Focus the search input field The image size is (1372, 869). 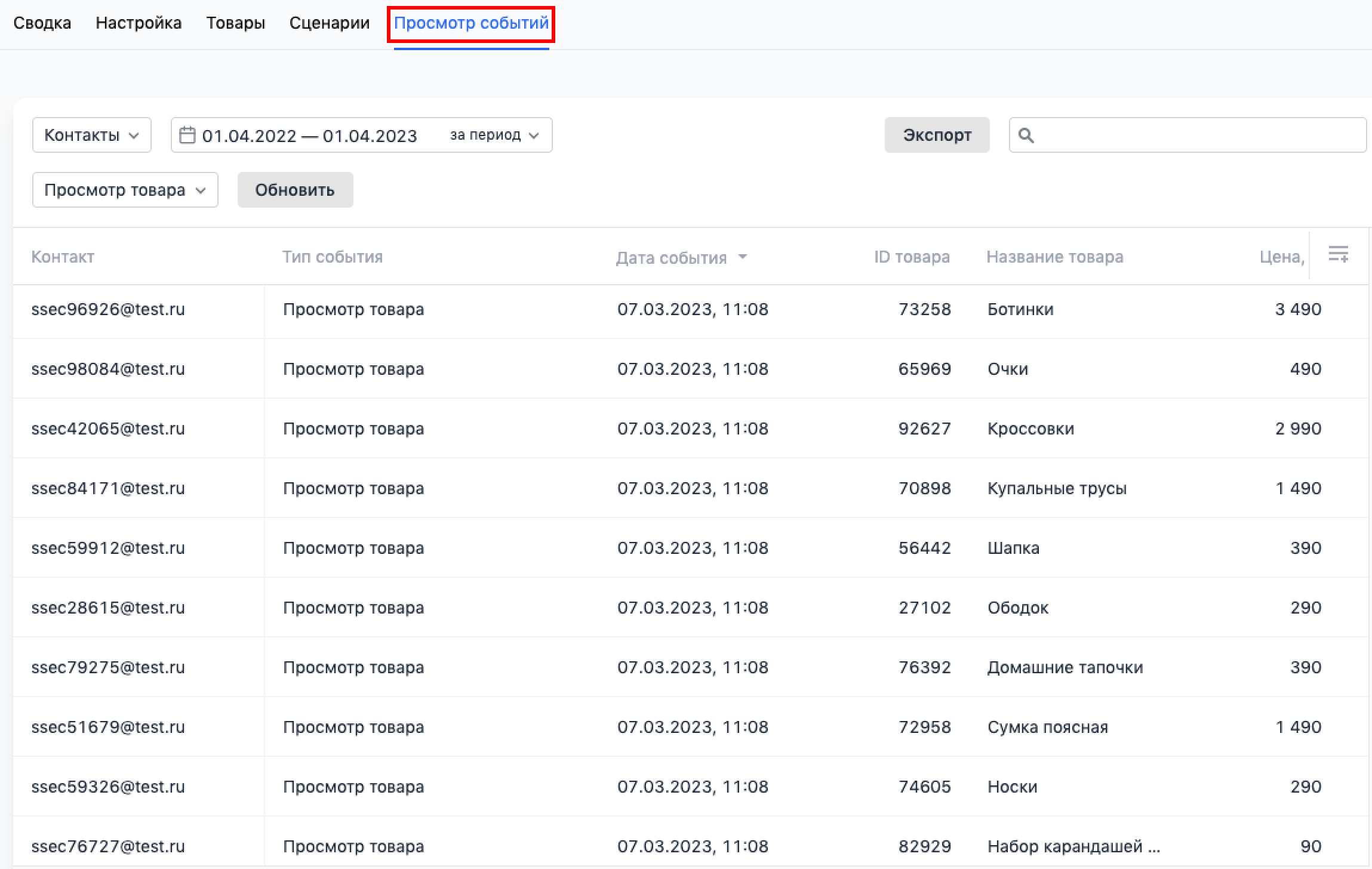pos(1194,135)
